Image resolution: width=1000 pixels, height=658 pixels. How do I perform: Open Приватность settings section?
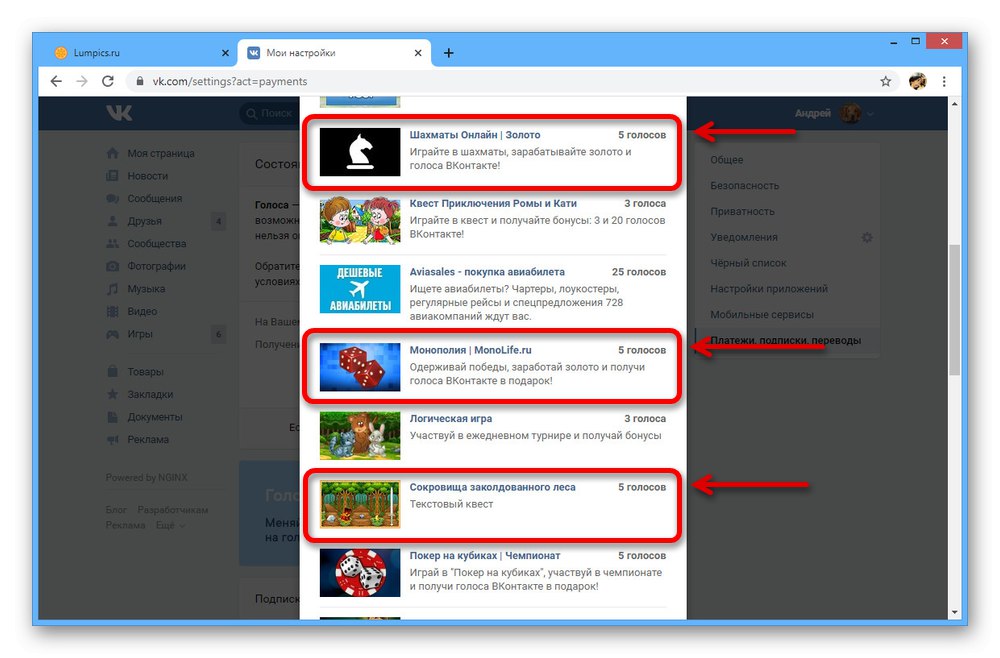click(x=742, y=211)
